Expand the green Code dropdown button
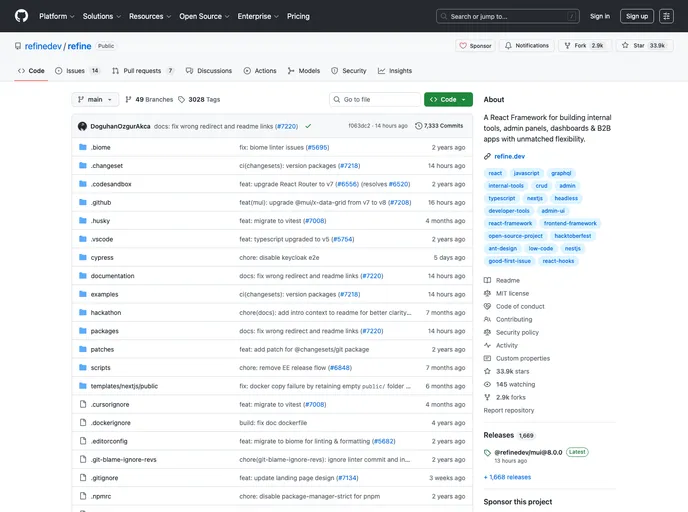The height and width of the screenshot is (512, 688). click(448, 100)
